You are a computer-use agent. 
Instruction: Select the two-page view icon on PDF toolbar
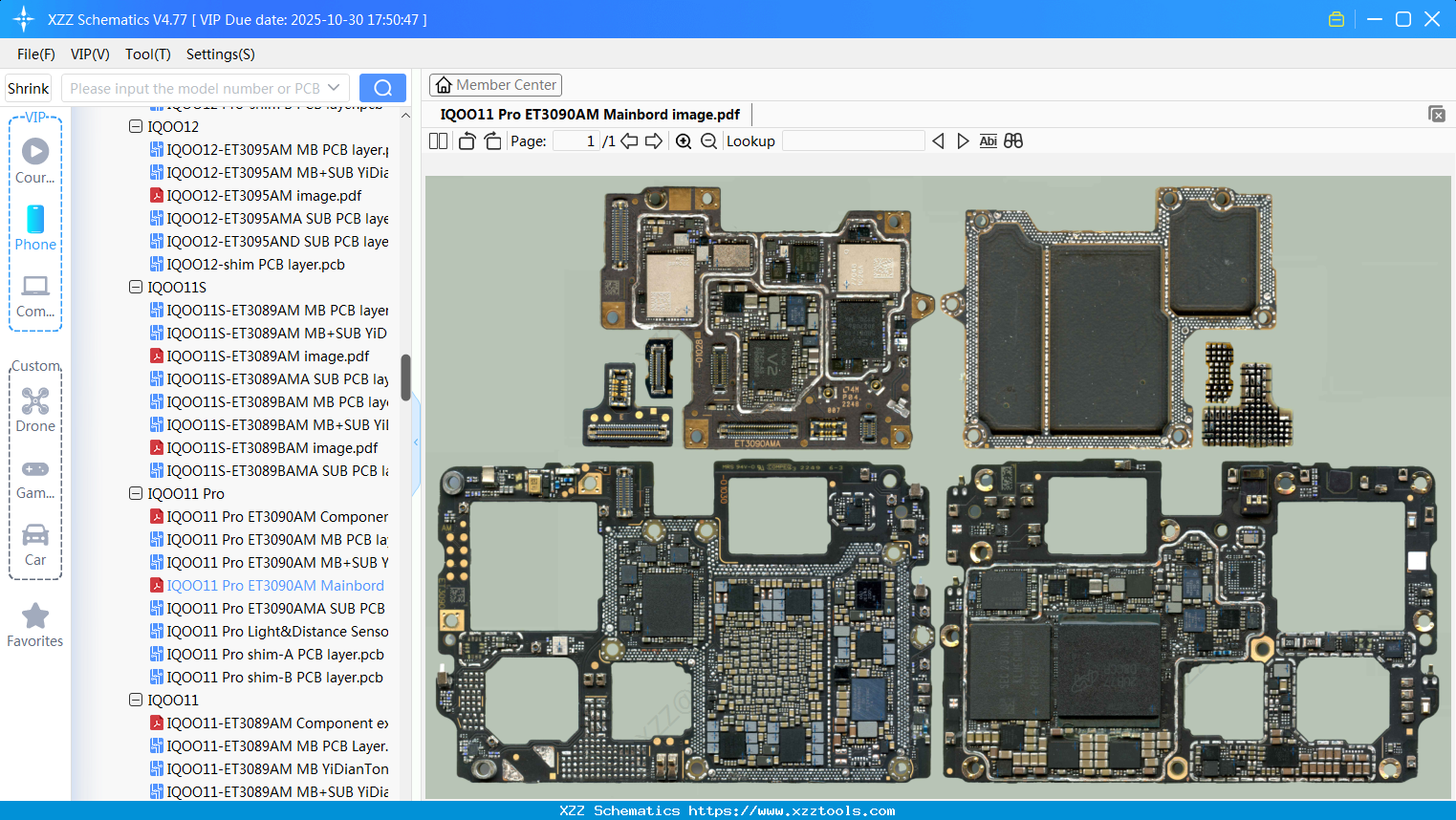point(438,140)
